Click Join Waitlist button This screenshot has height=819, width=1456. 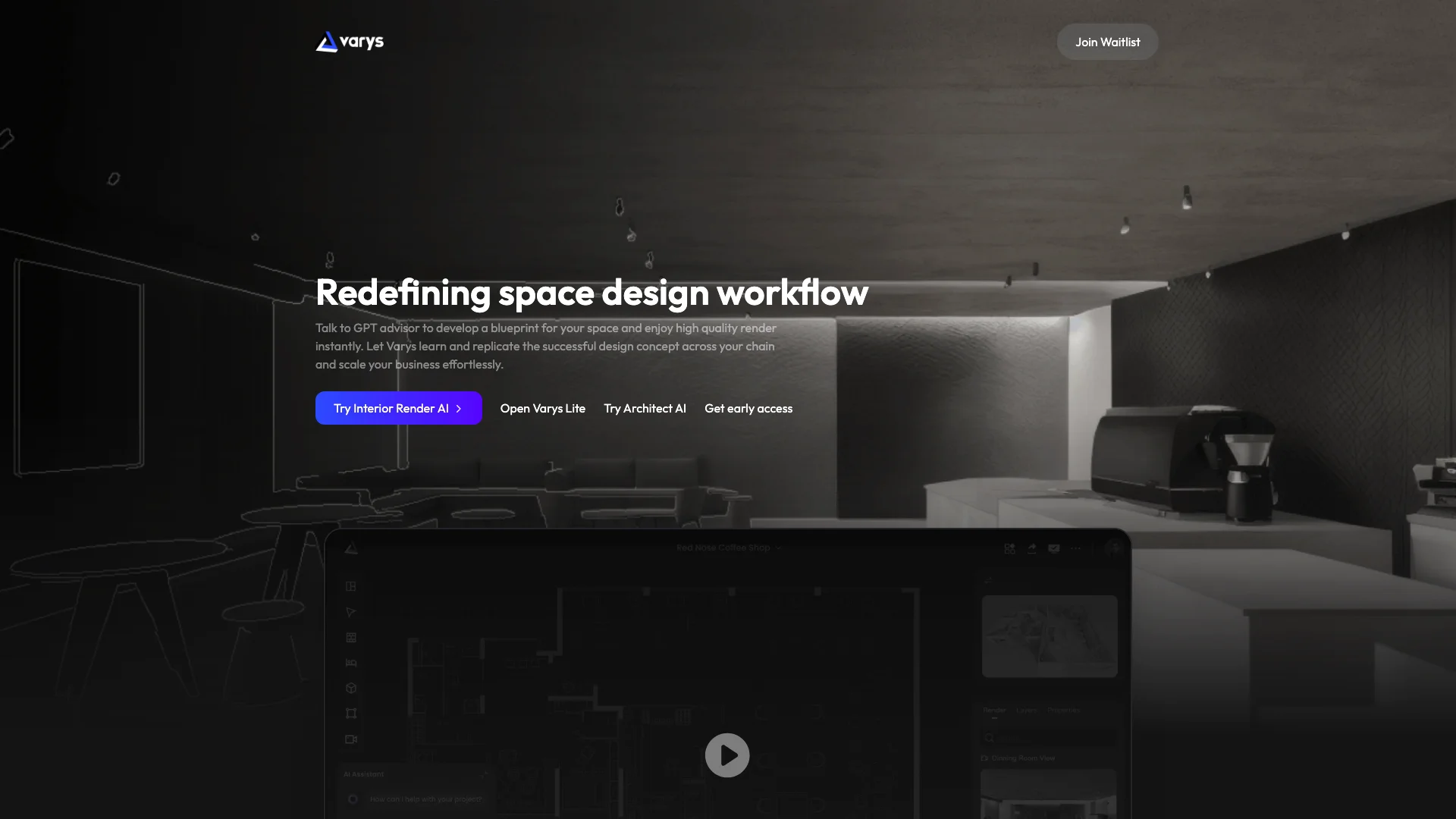pos(1107,41)
